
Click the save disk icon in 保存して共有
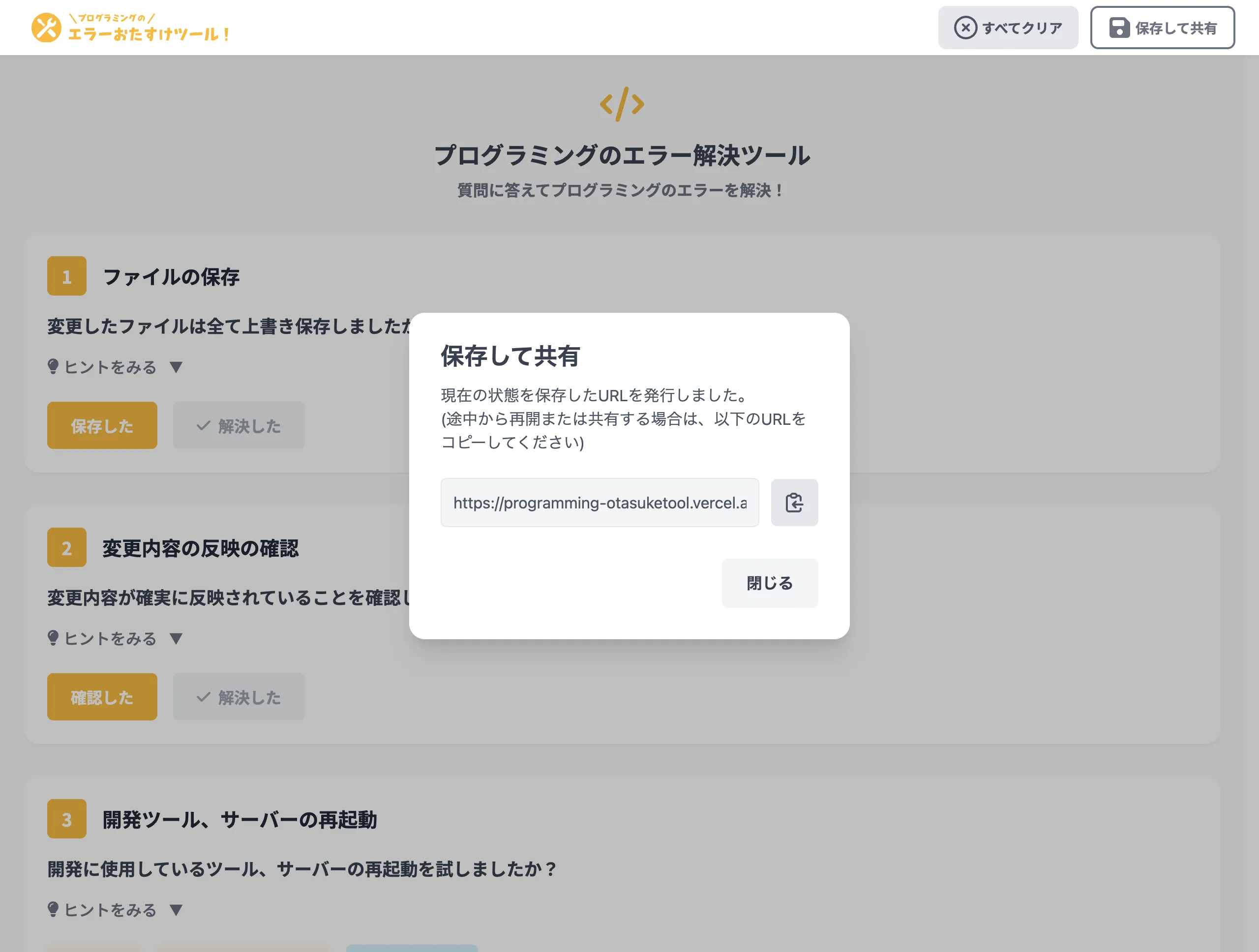pos(1119,28)
